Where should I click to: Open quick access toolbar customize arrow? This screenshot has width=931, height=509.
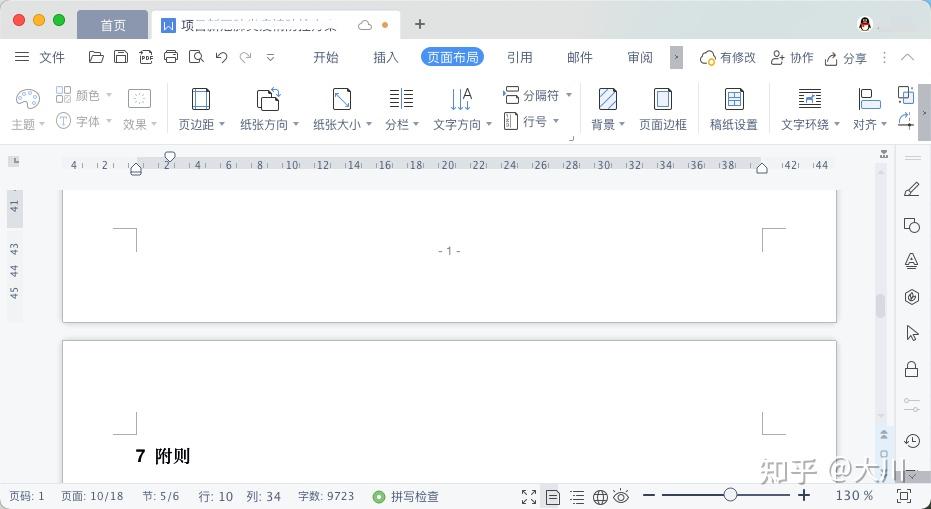270,58
